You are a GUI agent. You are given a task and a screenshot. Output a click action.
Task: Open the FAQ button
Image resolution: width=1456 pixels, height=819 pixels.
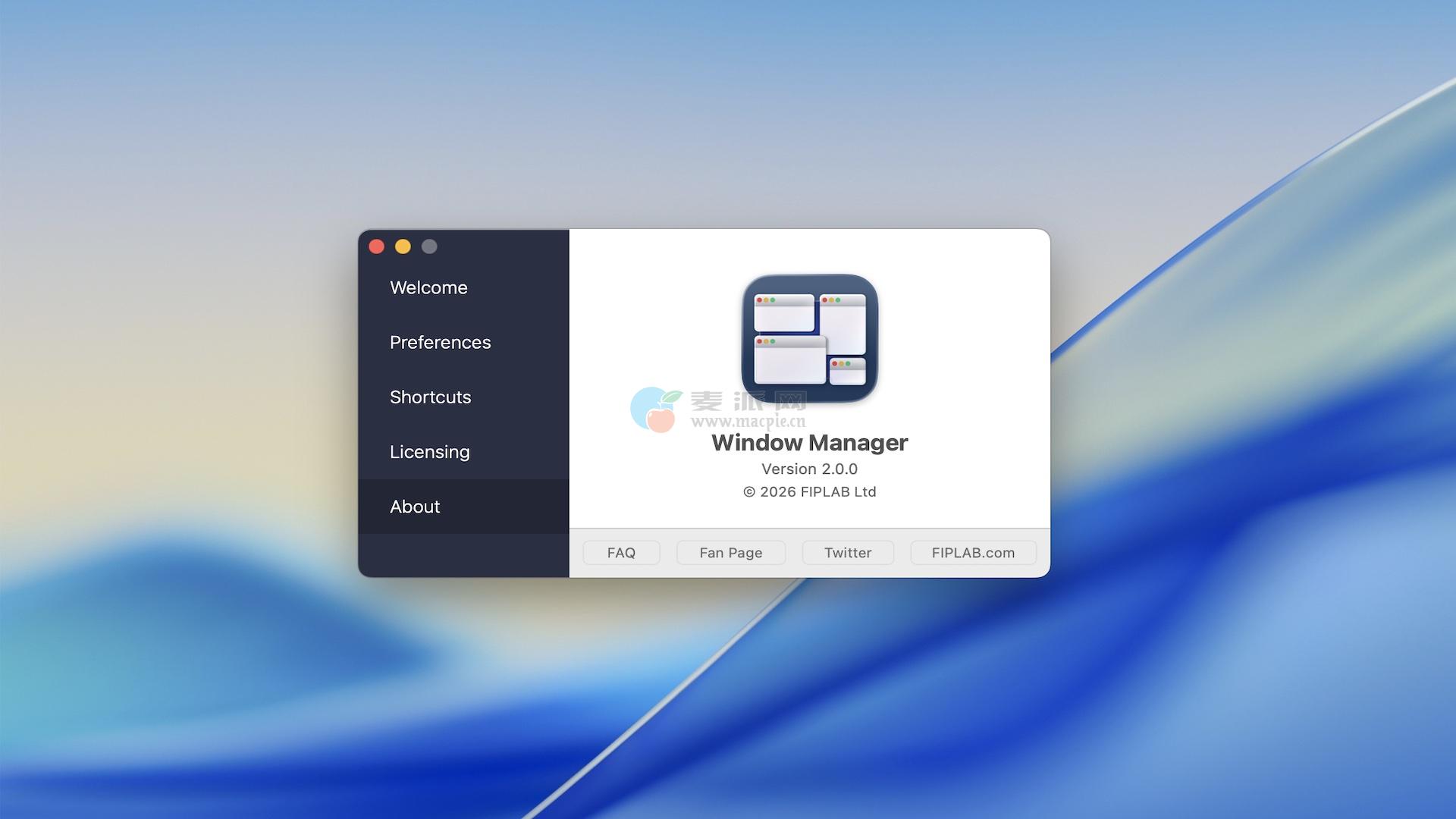tap(621, 553)
